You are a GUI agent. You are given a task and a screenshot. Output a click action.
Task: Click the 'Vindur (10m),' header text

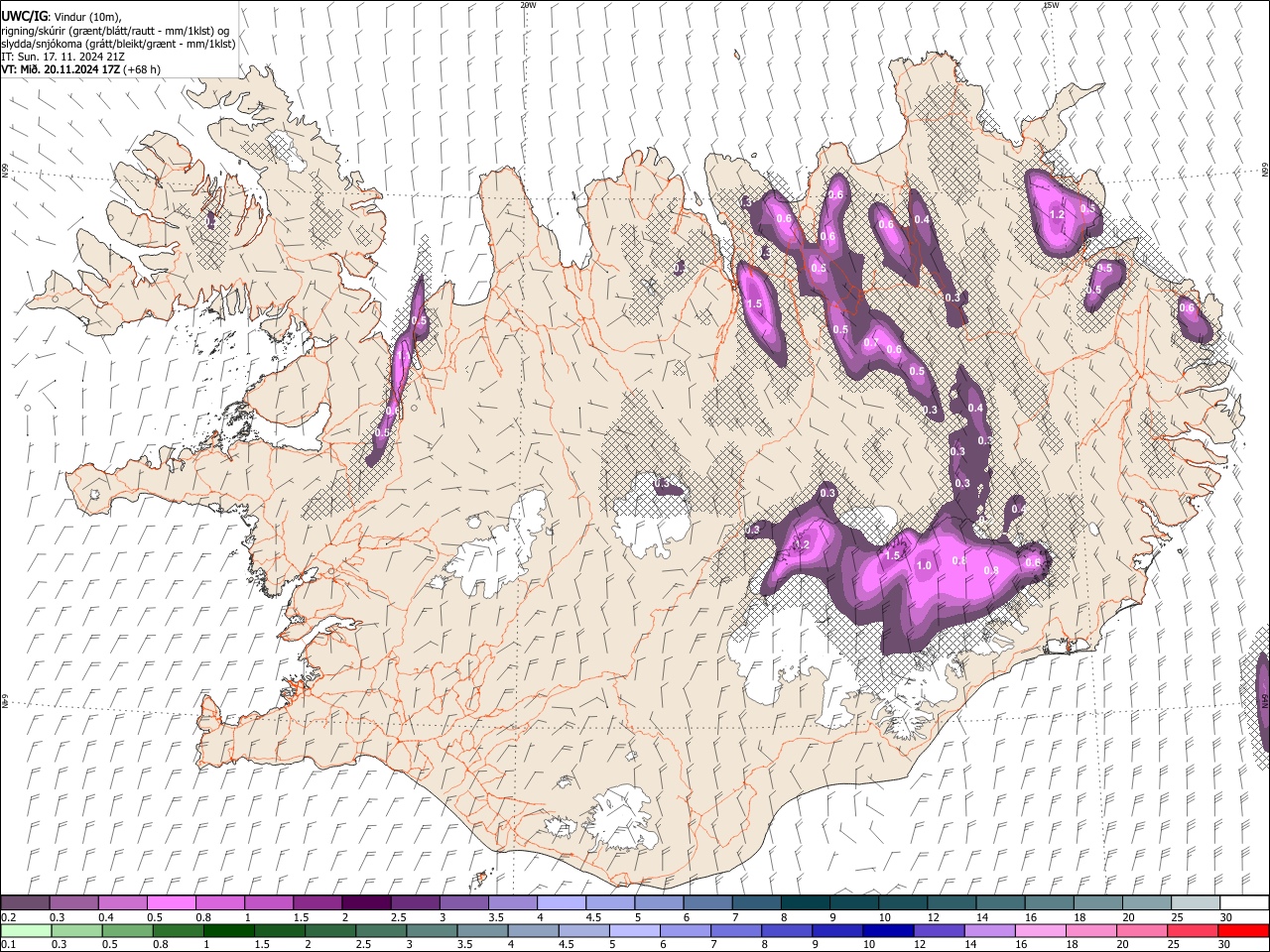pos(88,17)
